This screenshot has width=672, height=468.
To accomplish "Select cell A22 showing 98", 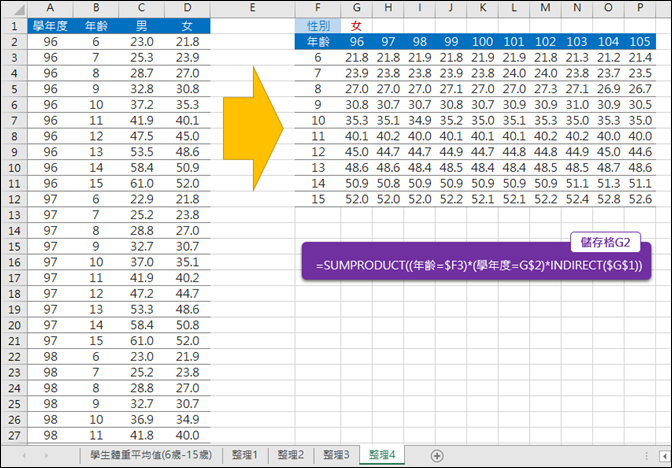I will 50,357.
